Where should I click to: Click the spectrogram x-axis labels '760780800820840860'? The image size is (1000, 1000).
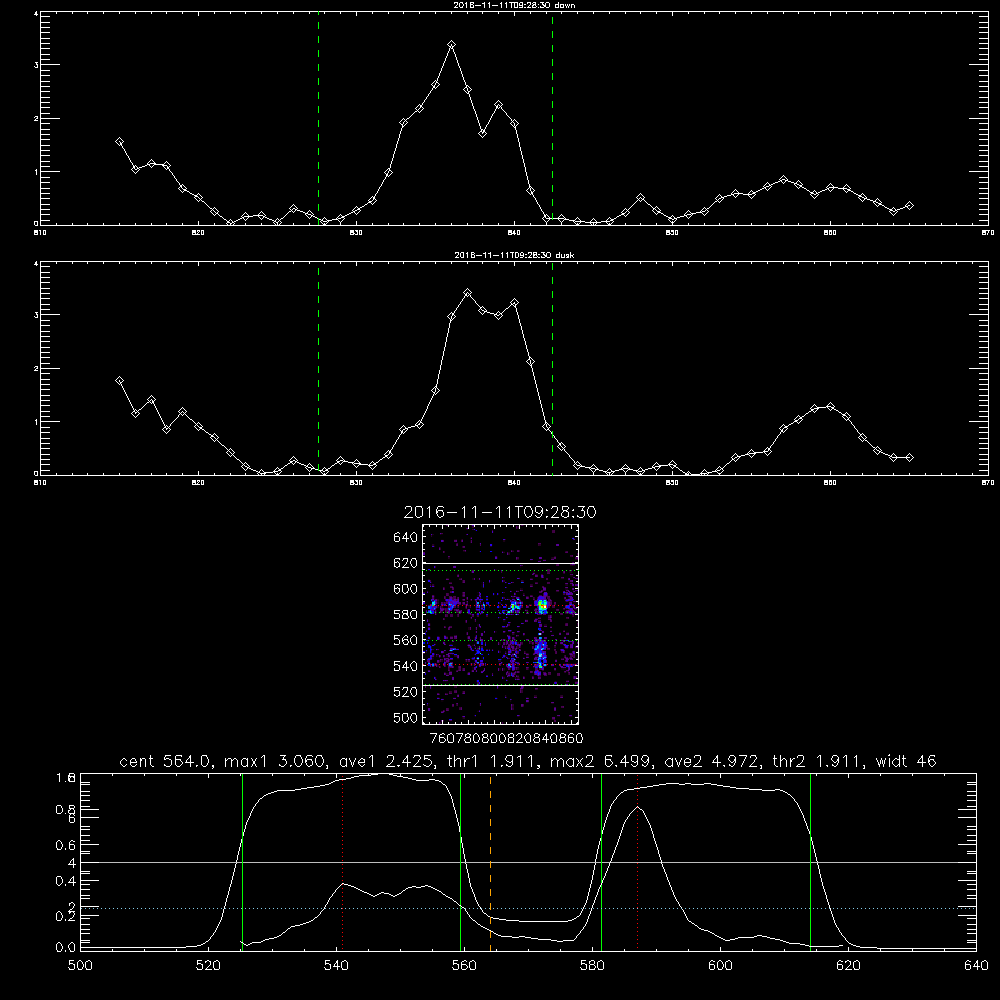507,739
